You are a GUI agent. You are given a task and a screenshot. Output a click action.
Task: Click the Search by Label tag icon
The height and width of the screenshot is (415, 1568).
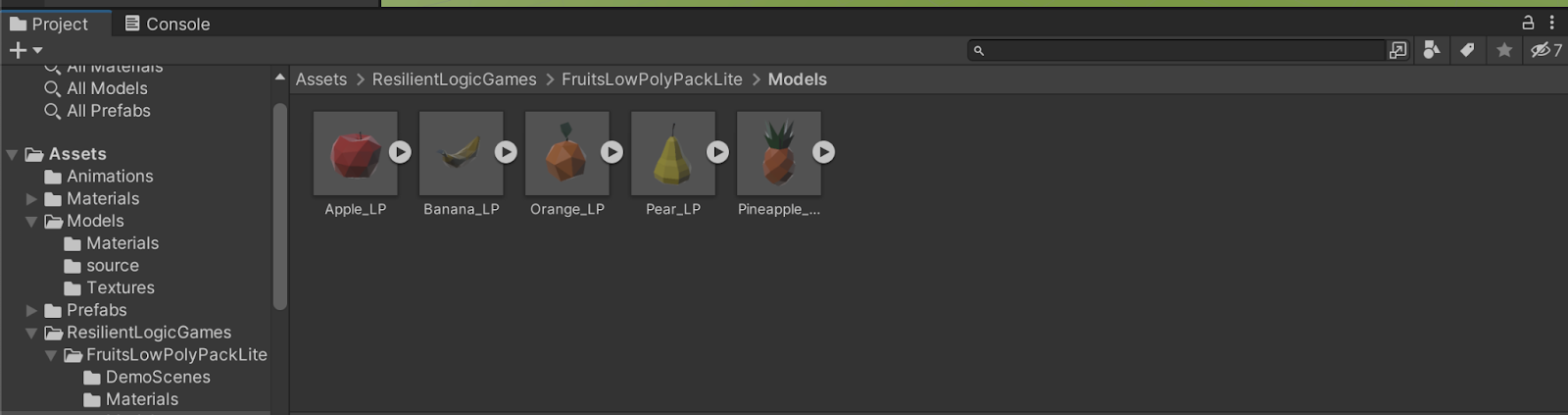(x=1467, y=50)
